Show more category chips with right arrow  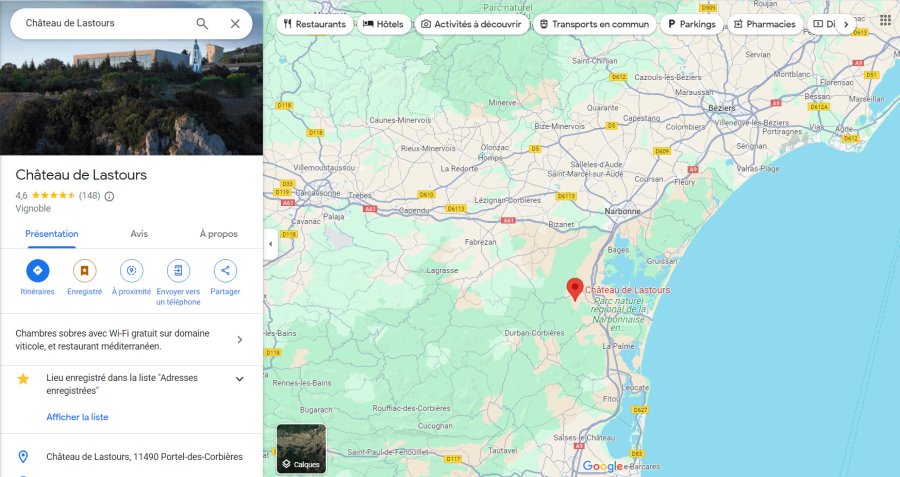coord(845,24)
